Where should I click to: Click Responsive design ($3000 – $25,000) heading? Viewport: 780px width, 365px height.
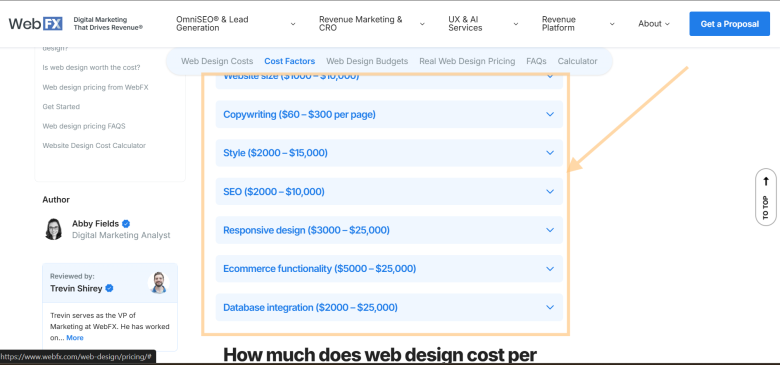click(306, 230)
